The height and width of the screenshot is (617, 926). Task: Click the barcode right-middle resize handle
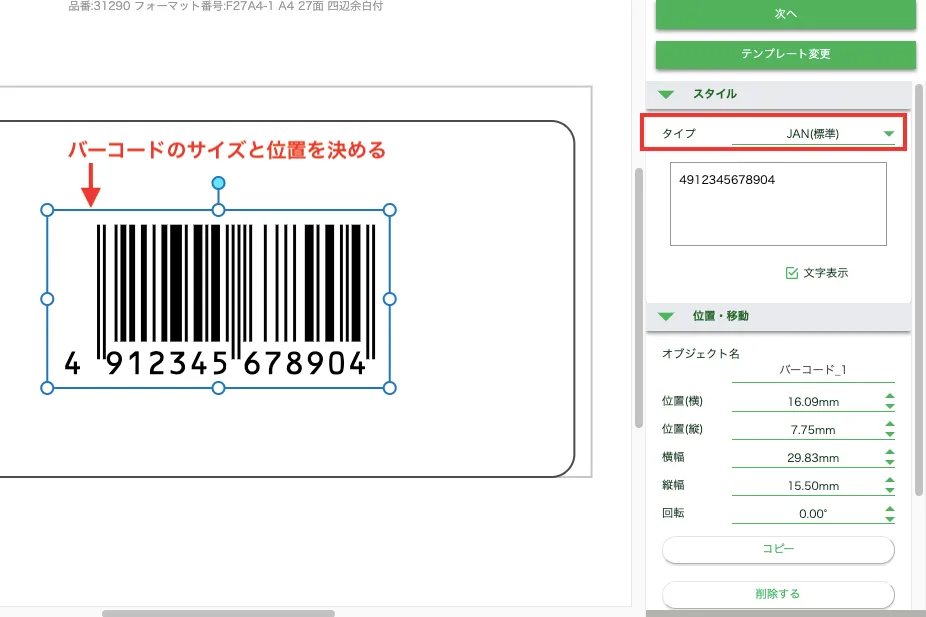coord(390,299)
